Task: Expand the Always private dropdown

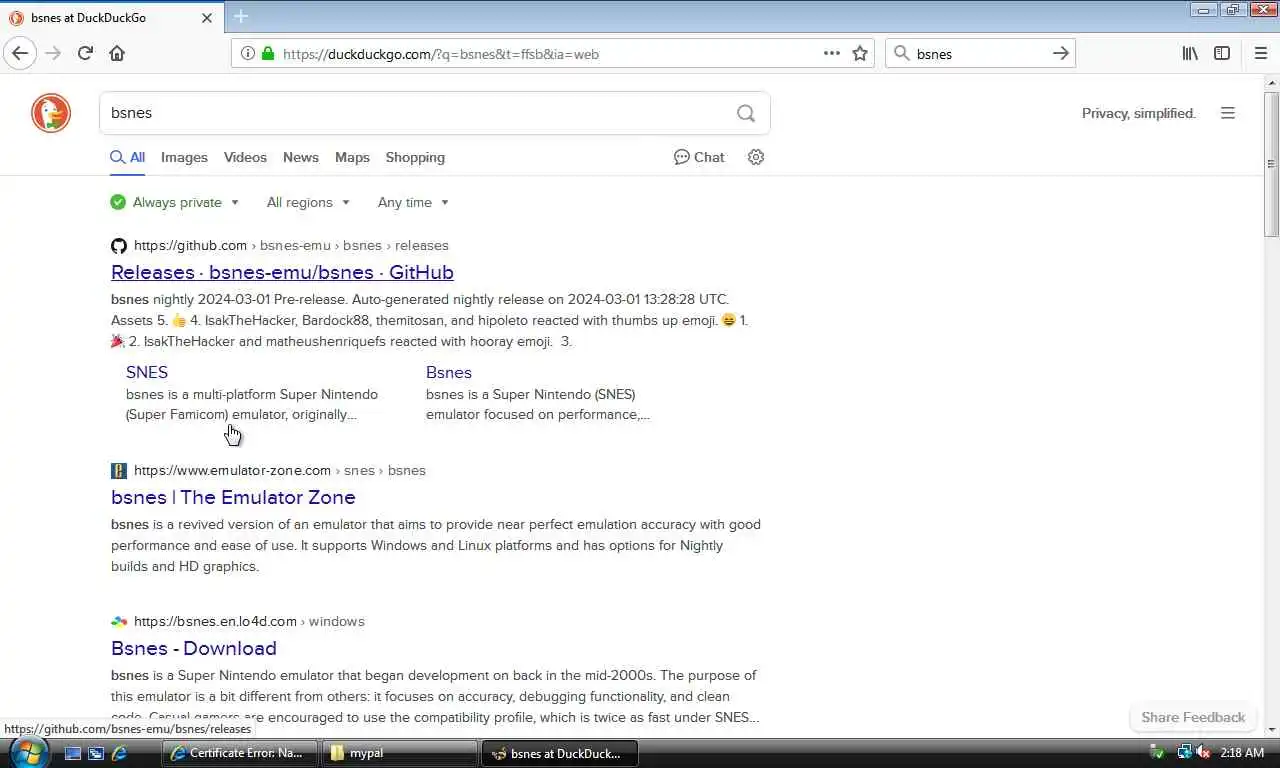Action: click(175, 202)
